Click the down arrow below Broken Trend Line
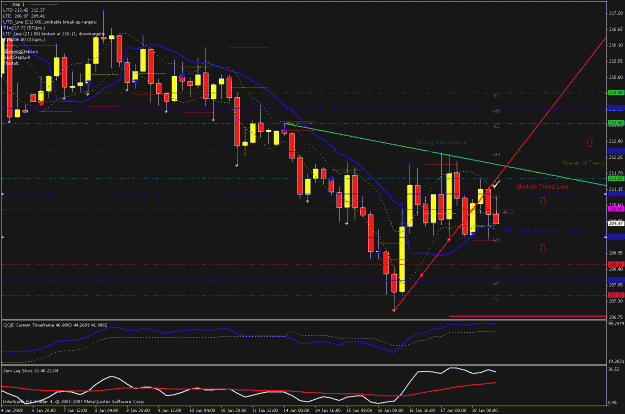Screen dimensions: 625x414 pyautogui.click(x=543, y=202)
